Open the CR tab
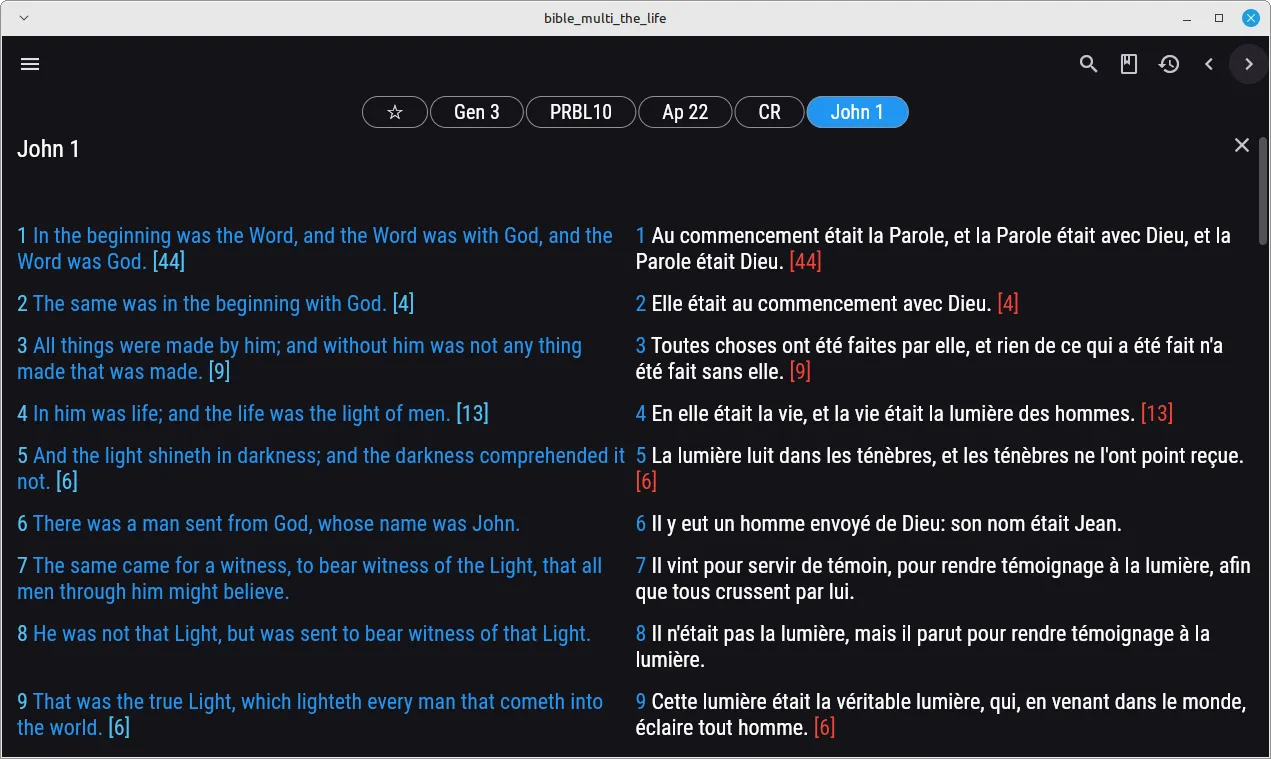1271x759 pixels. point(769,112)
